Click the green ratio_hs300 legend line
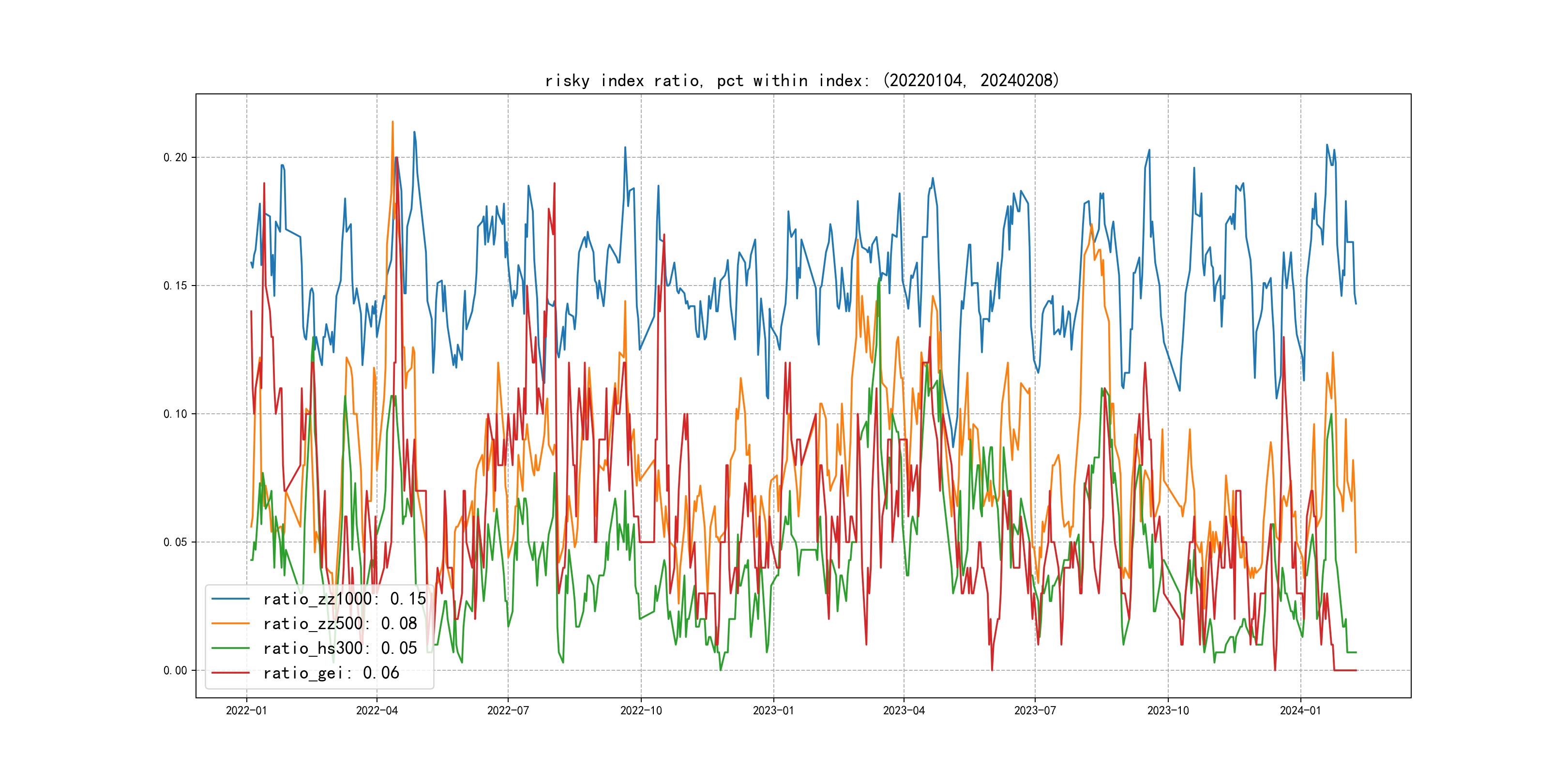 [x=230, y=648]
